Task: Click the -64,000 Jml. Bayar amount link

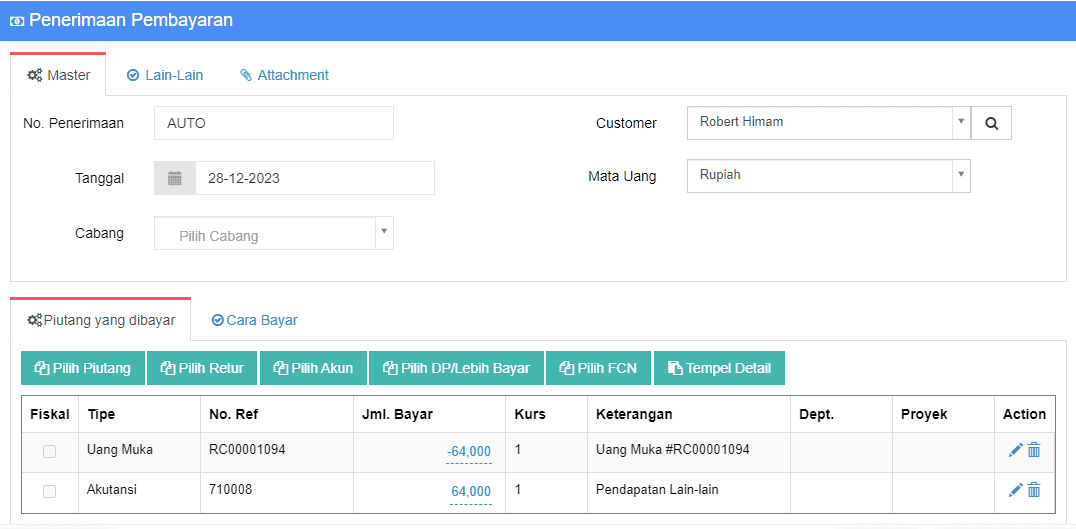Action: coord(469,452)
